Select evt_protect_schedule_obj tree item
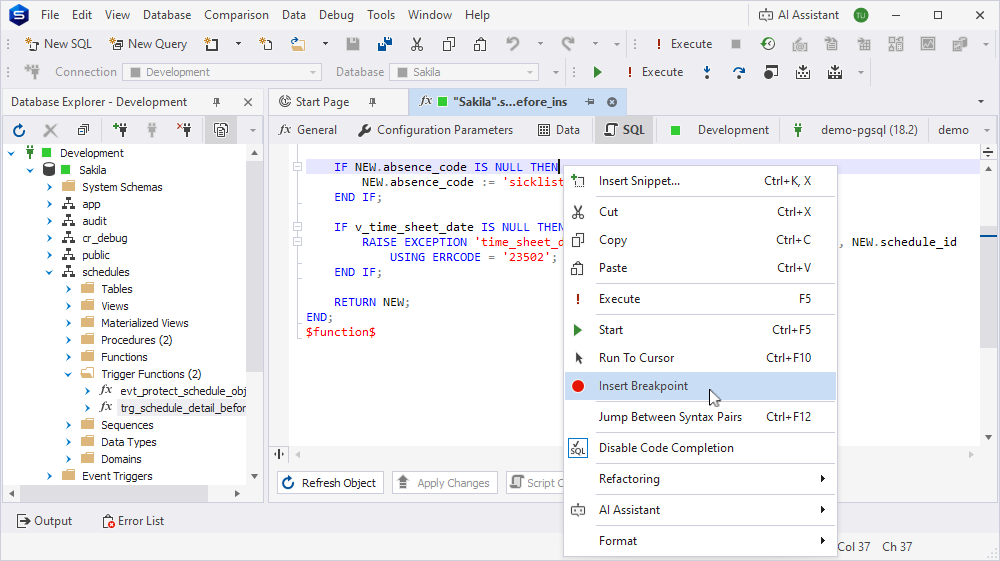 [x=182, y=391]
